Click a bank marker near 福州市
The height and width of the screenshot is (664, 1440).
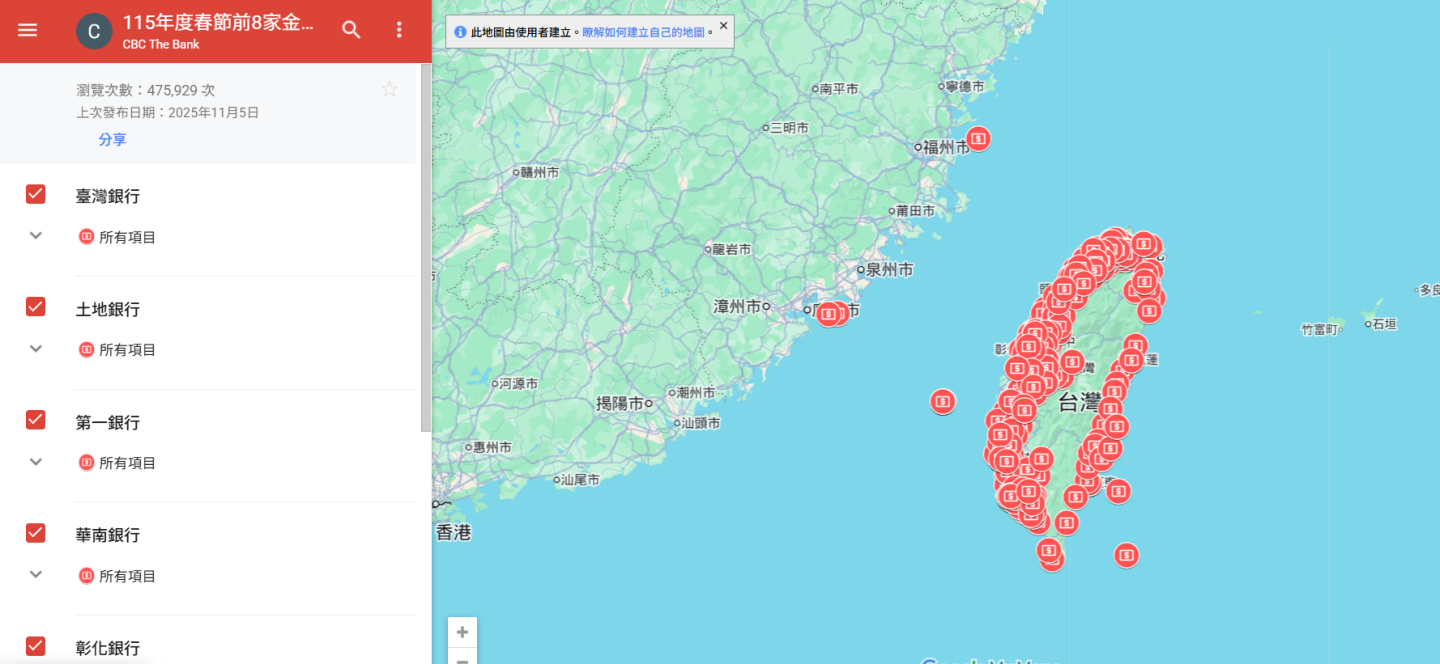coord(977,139)
